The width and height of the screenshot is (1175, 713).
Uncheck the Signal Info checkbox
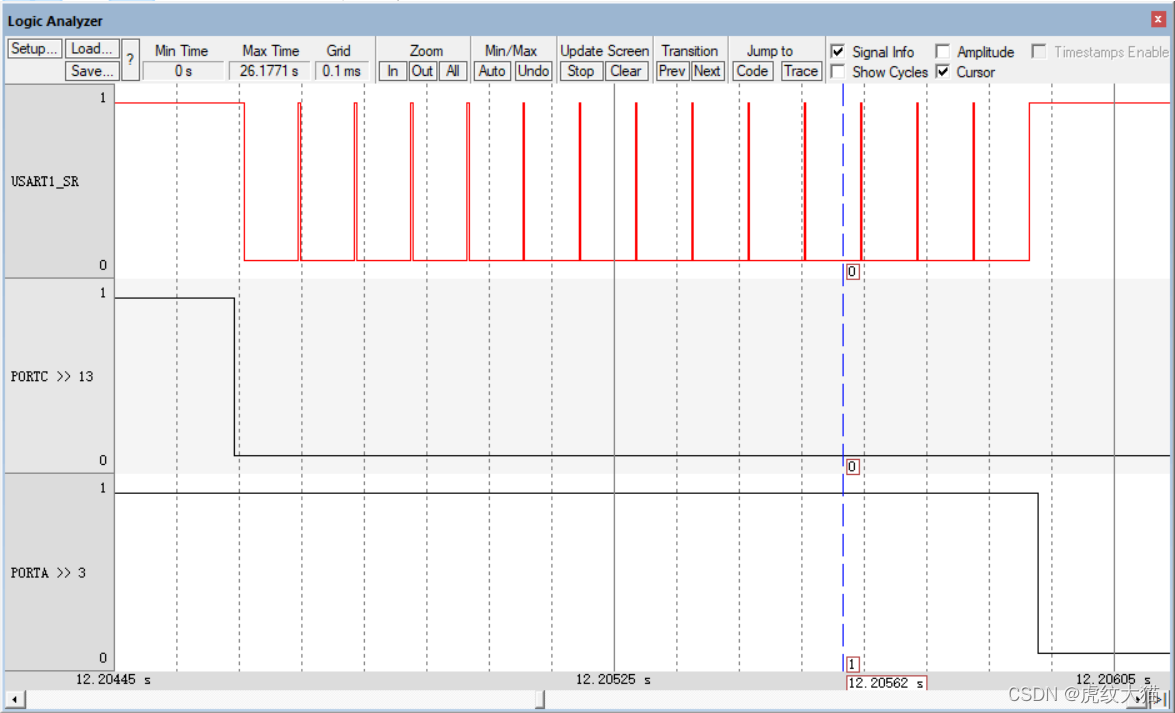pyautogui.click(x=838, y=52)
